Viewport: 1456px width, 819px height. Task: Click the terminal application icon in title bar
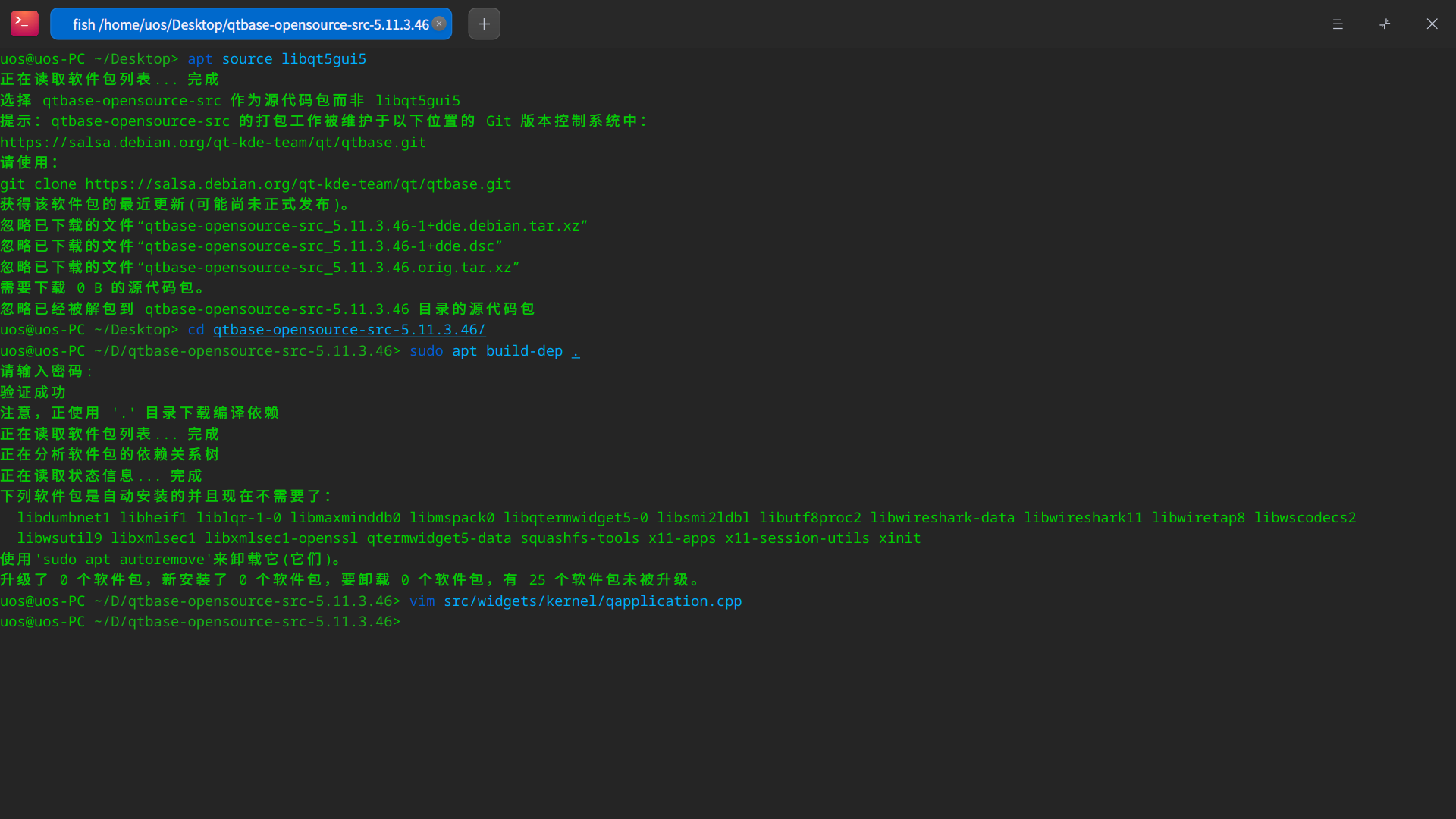click(x=24, y=24)
